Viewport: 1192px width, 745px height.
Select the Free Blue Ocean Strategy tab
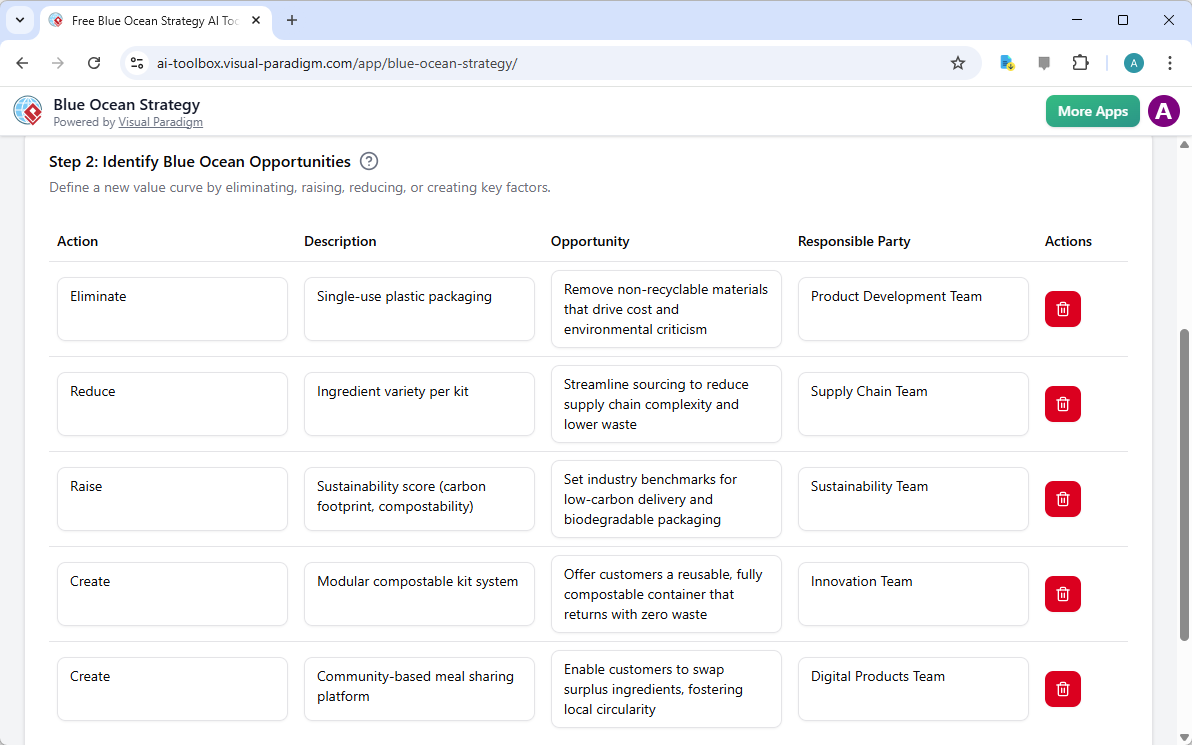coord(150,20)
